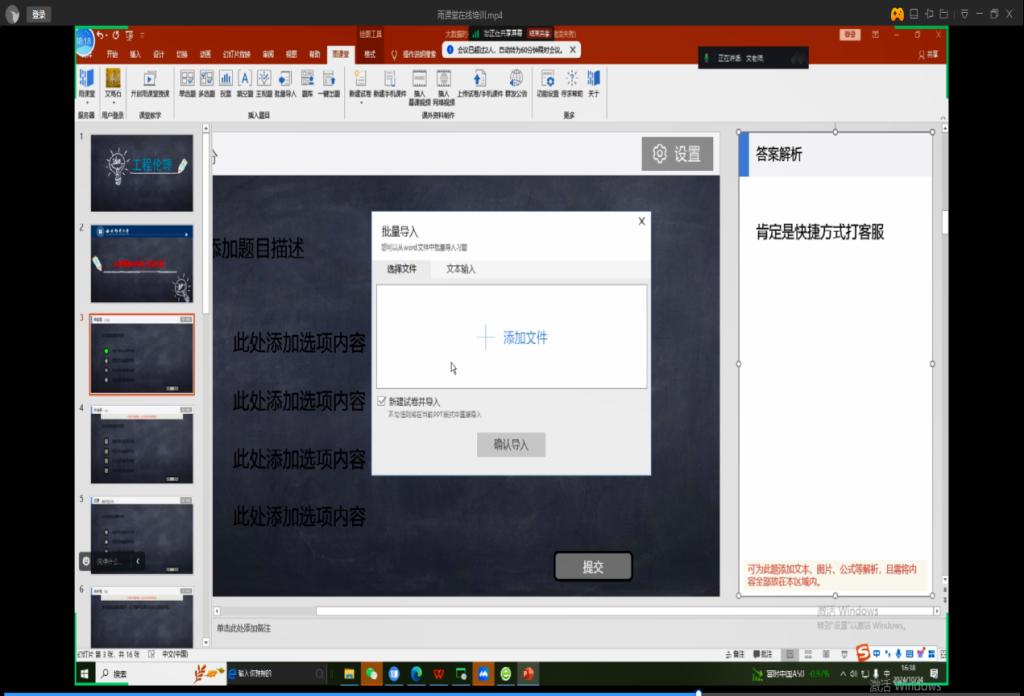
Task: Open the 插入 ribbon tab
Action: (135, 55)
